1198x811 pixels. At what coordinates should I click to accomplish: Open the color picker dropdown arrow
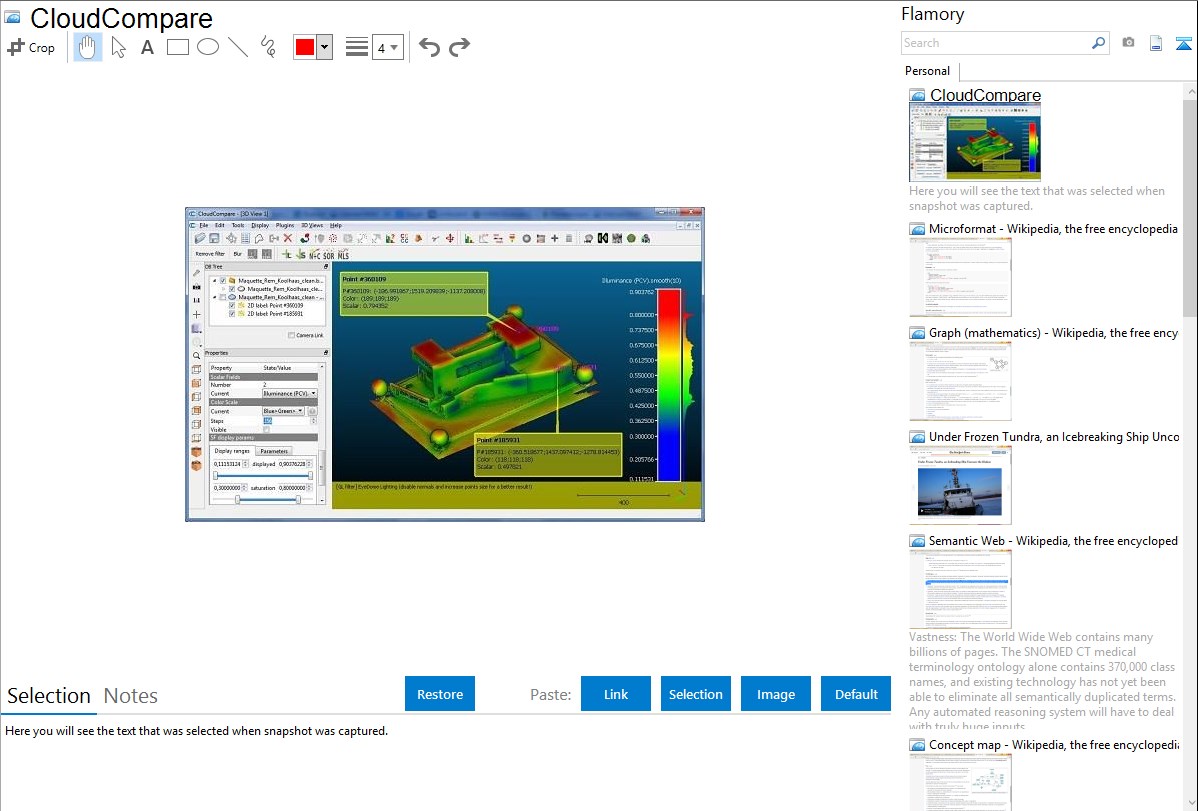click(x=324, y=47)
